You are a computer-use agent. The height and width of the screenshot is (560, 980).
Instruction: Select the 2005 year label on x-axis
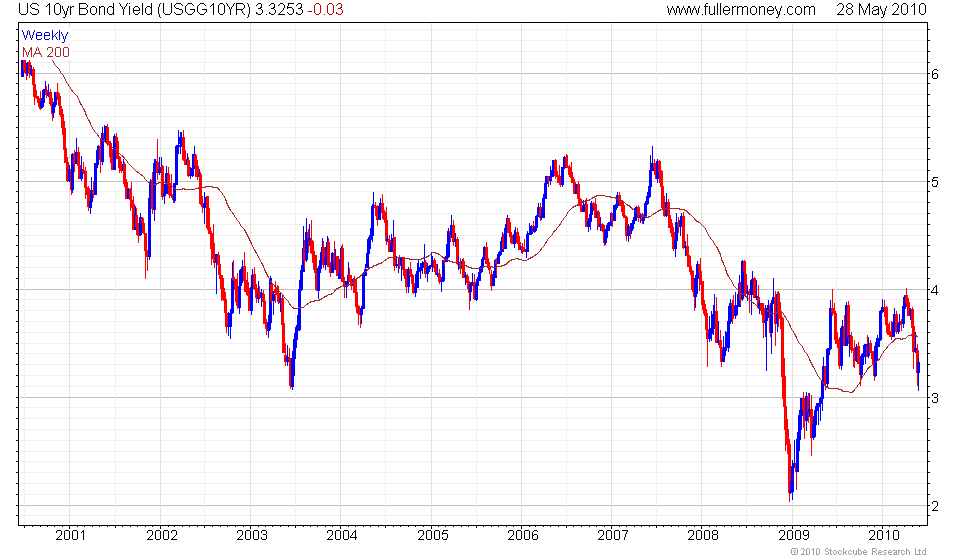[432, 535]
